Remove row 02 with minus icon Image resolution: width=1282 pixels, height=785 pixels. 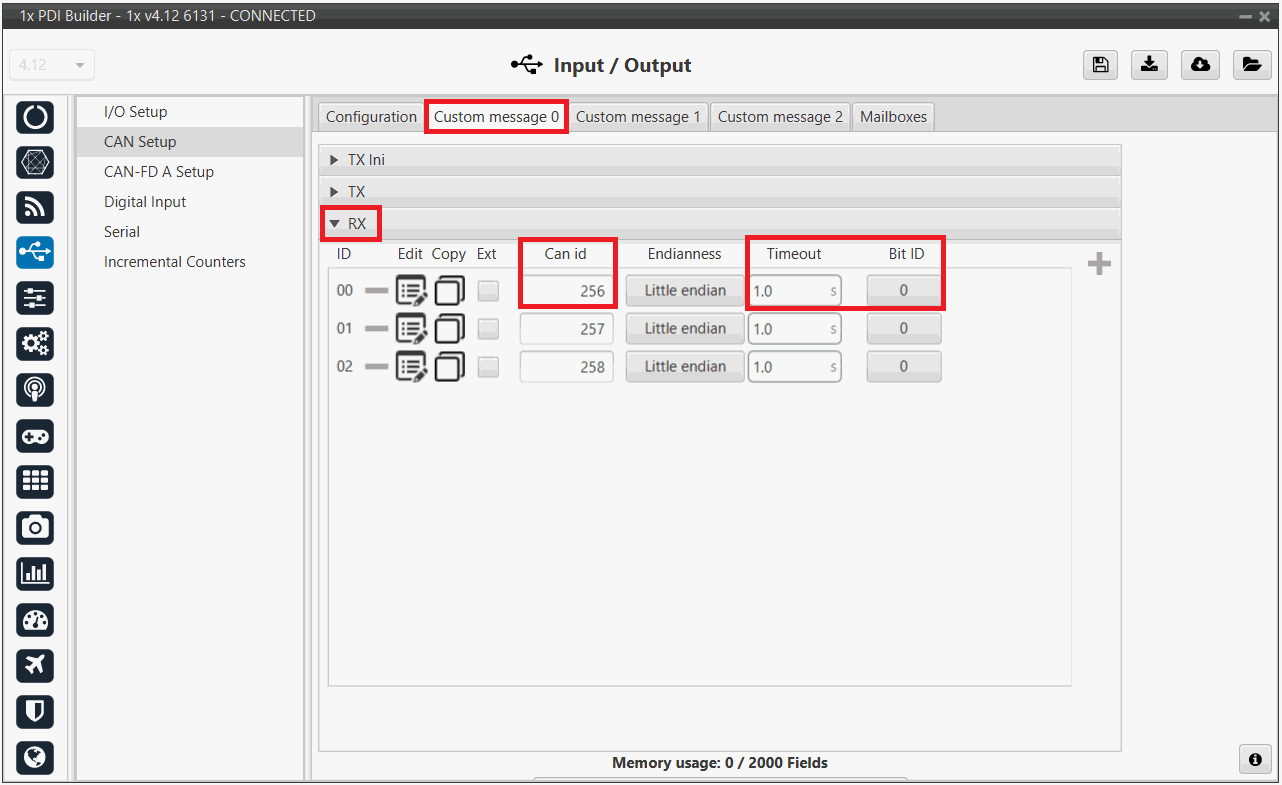(x=376, y=367)
